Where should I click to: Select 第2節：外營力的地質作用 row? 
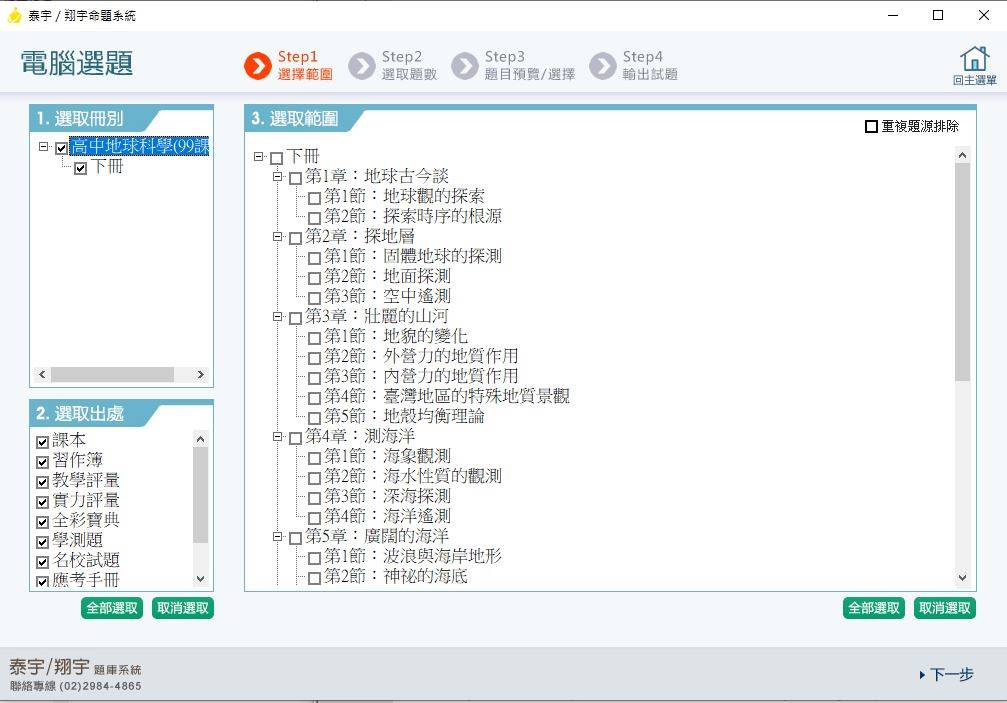click(x=421, y=356)
